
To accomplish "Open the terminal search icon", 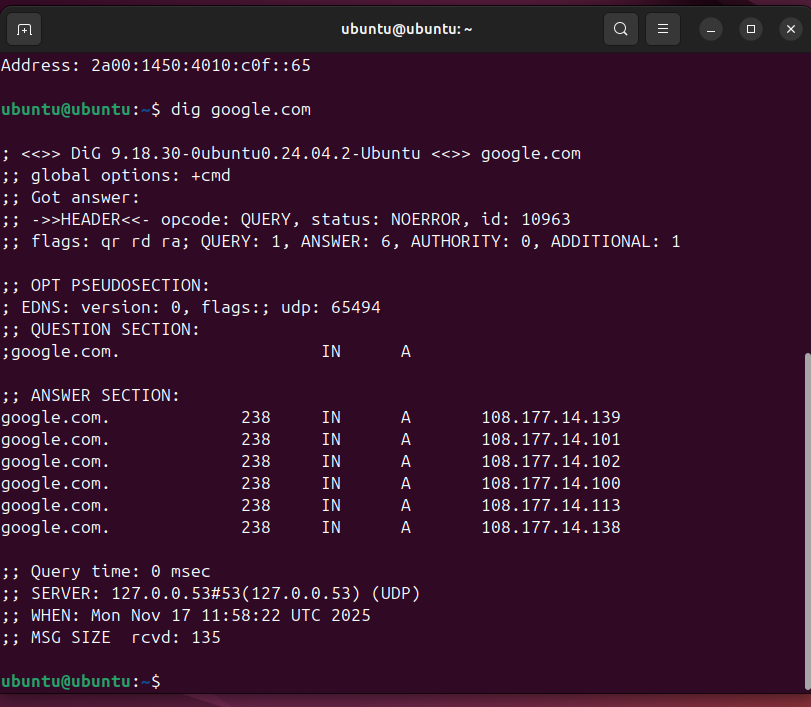I will pos(621,29).
